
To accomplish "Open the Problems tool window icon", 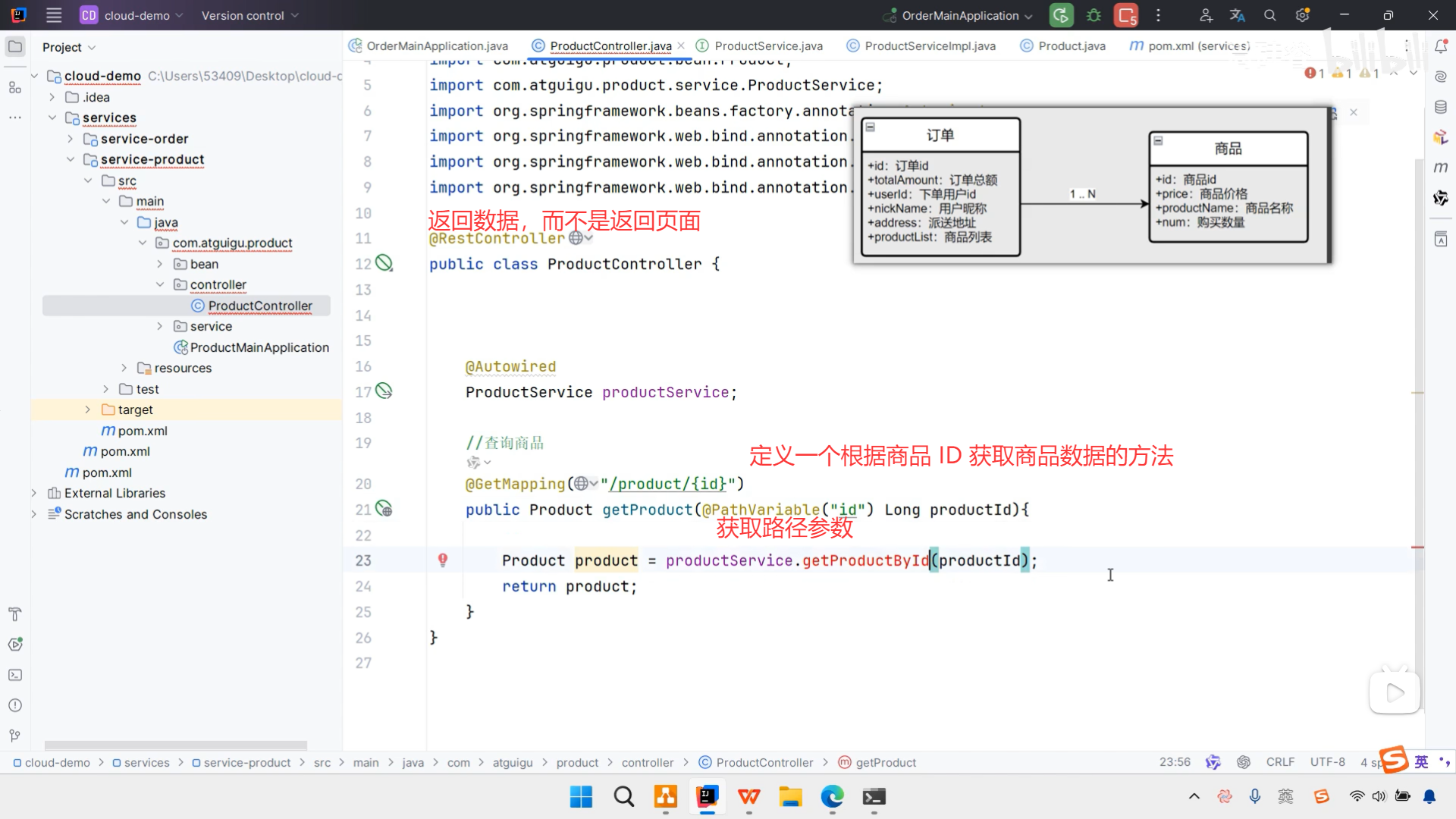I will click(x=15, y=705).
